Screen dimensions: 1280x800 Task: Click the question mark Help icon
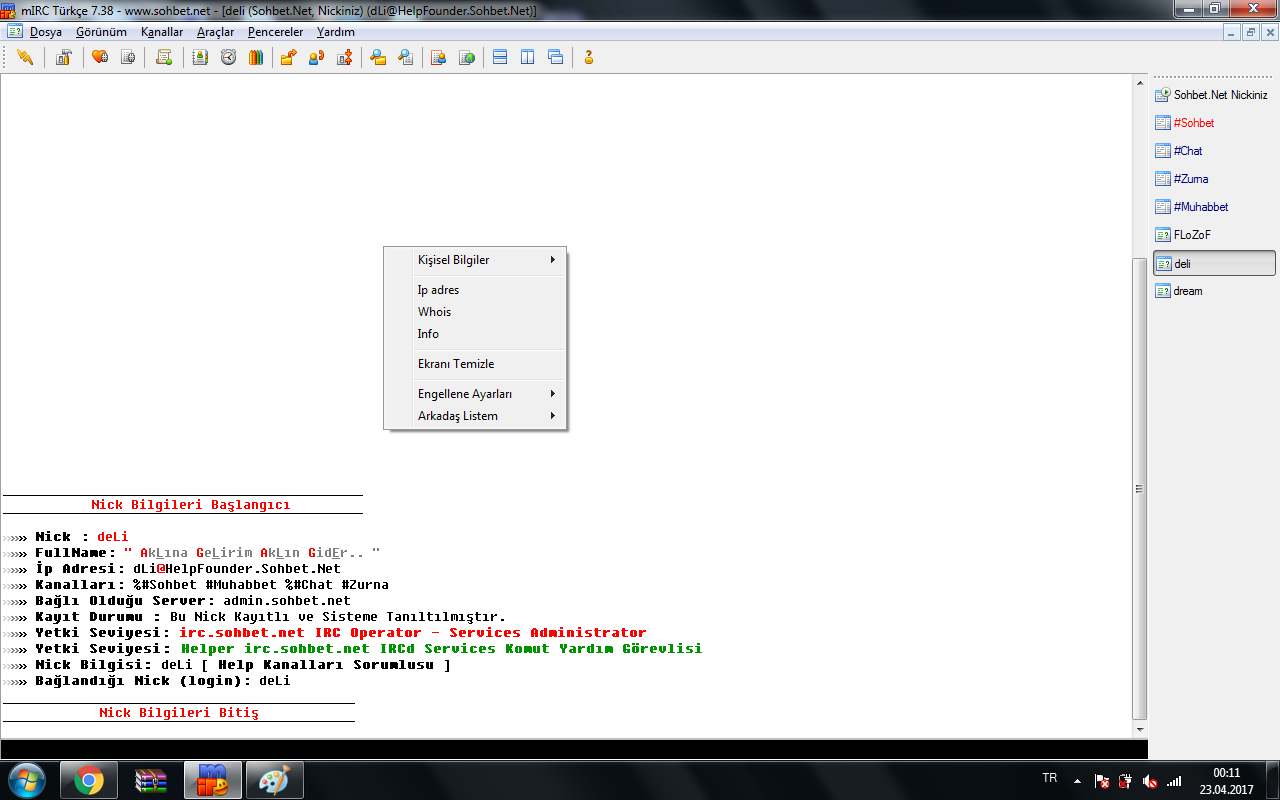pyautogui.click(x=589, y=57)
